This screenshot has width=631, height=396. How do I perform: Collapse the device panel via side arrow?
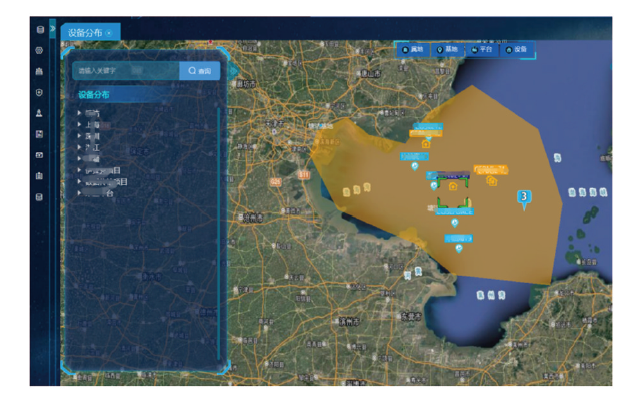pyautogui.click(x=233, y=72)
